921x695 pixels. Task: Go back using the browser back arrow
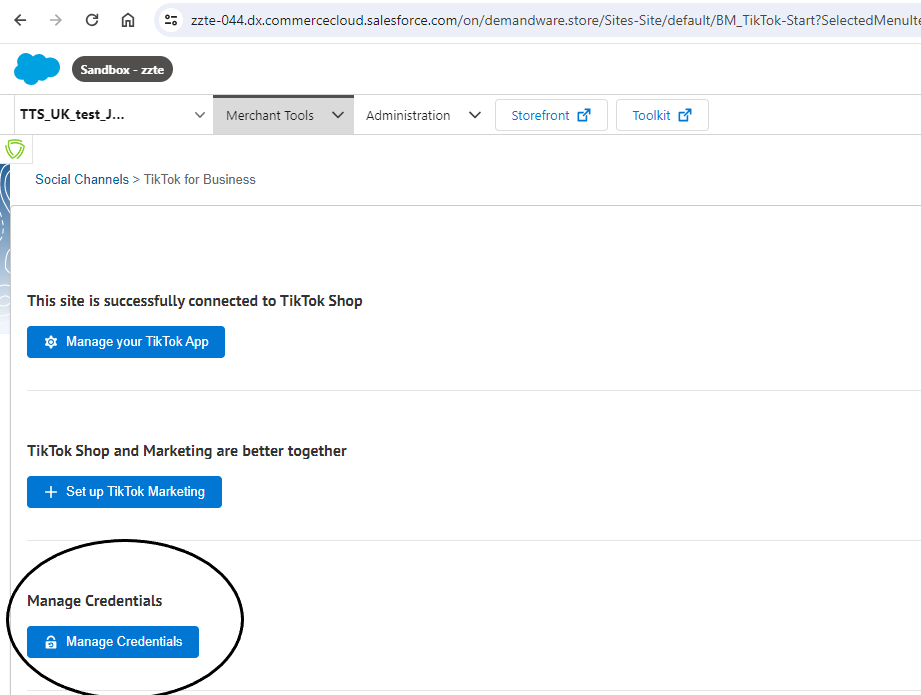click(x=21, y=20)
